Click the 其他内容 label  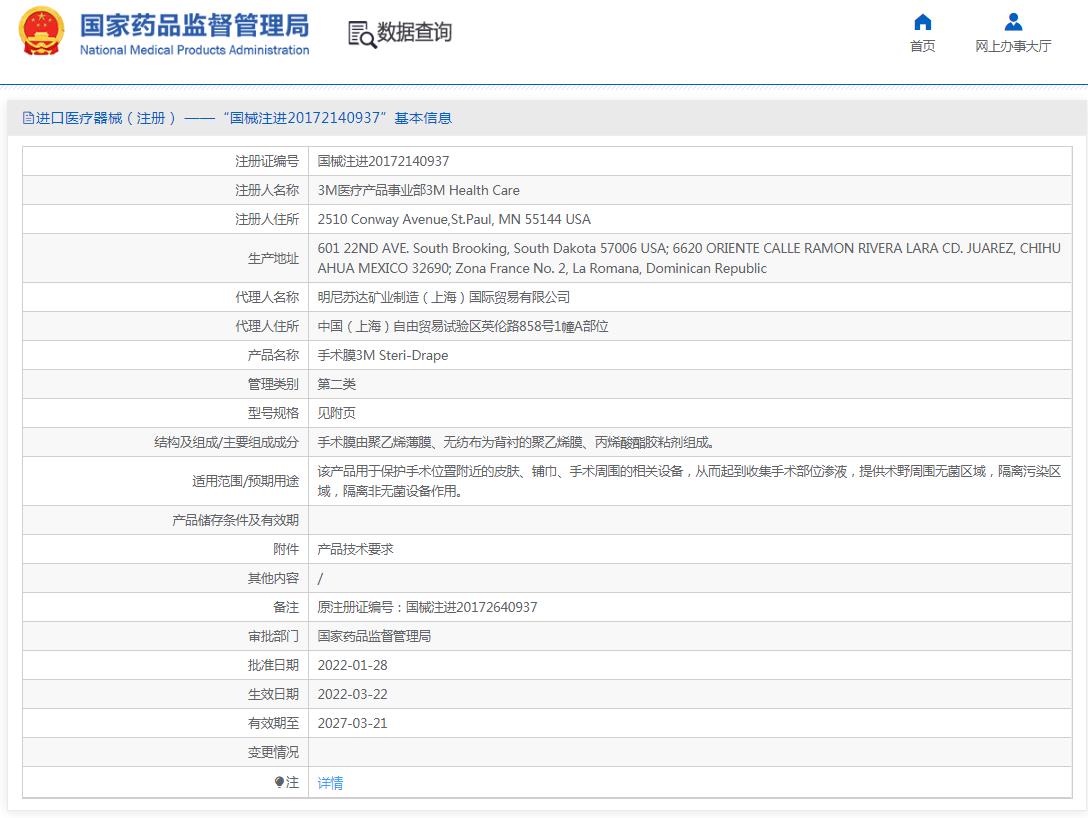pyautogui.click(x=273, y=579)
